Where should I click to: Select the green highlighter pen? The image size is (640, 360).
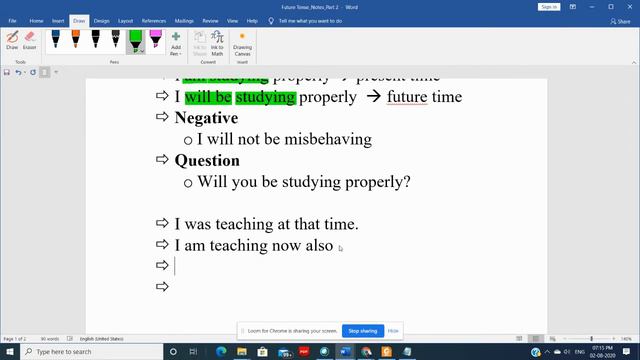136,40
